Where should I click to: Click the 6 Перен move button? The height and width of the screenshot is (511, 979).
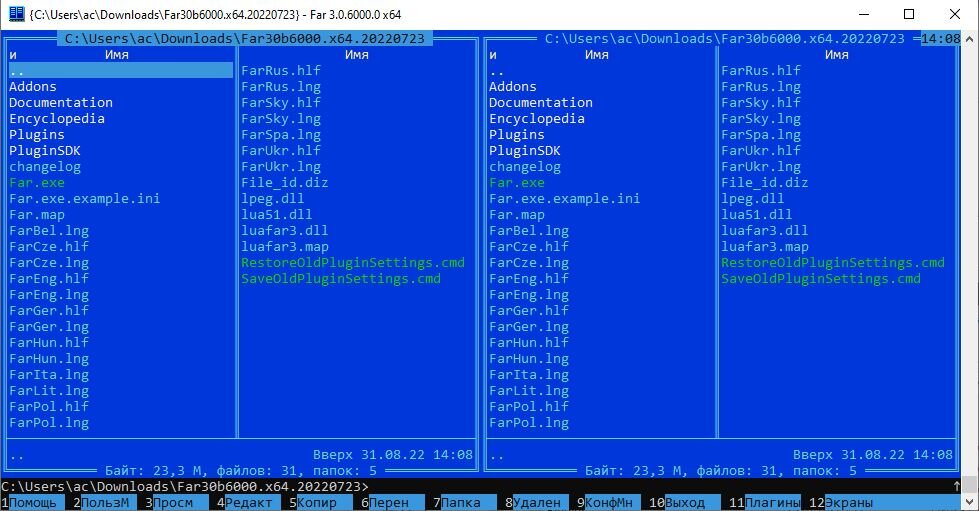[393, 502]
